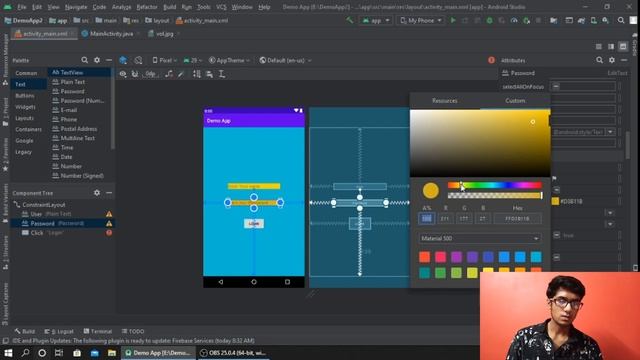This screenshot has width=640, height=360.
Task: Expand the android style attribute dropdown
Action: tap(610, 132)
